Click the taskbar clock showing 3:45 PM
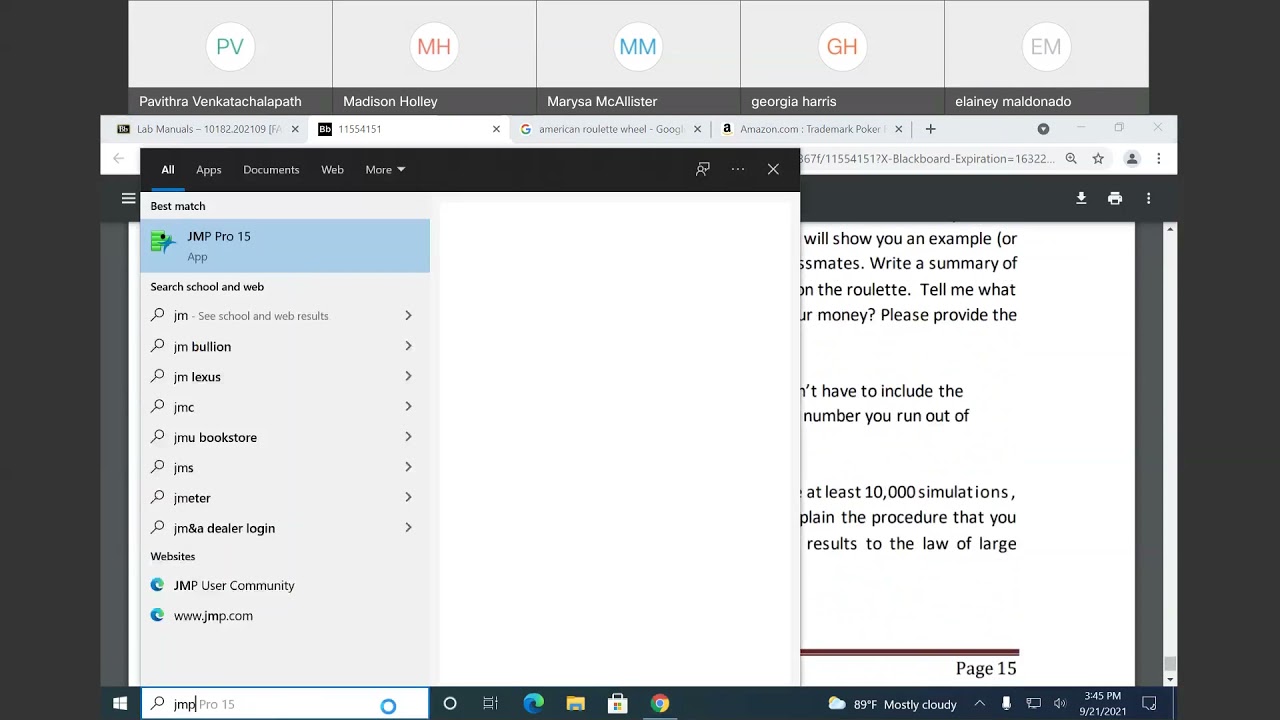The image size is (1280, 720). pos(1102,704)
